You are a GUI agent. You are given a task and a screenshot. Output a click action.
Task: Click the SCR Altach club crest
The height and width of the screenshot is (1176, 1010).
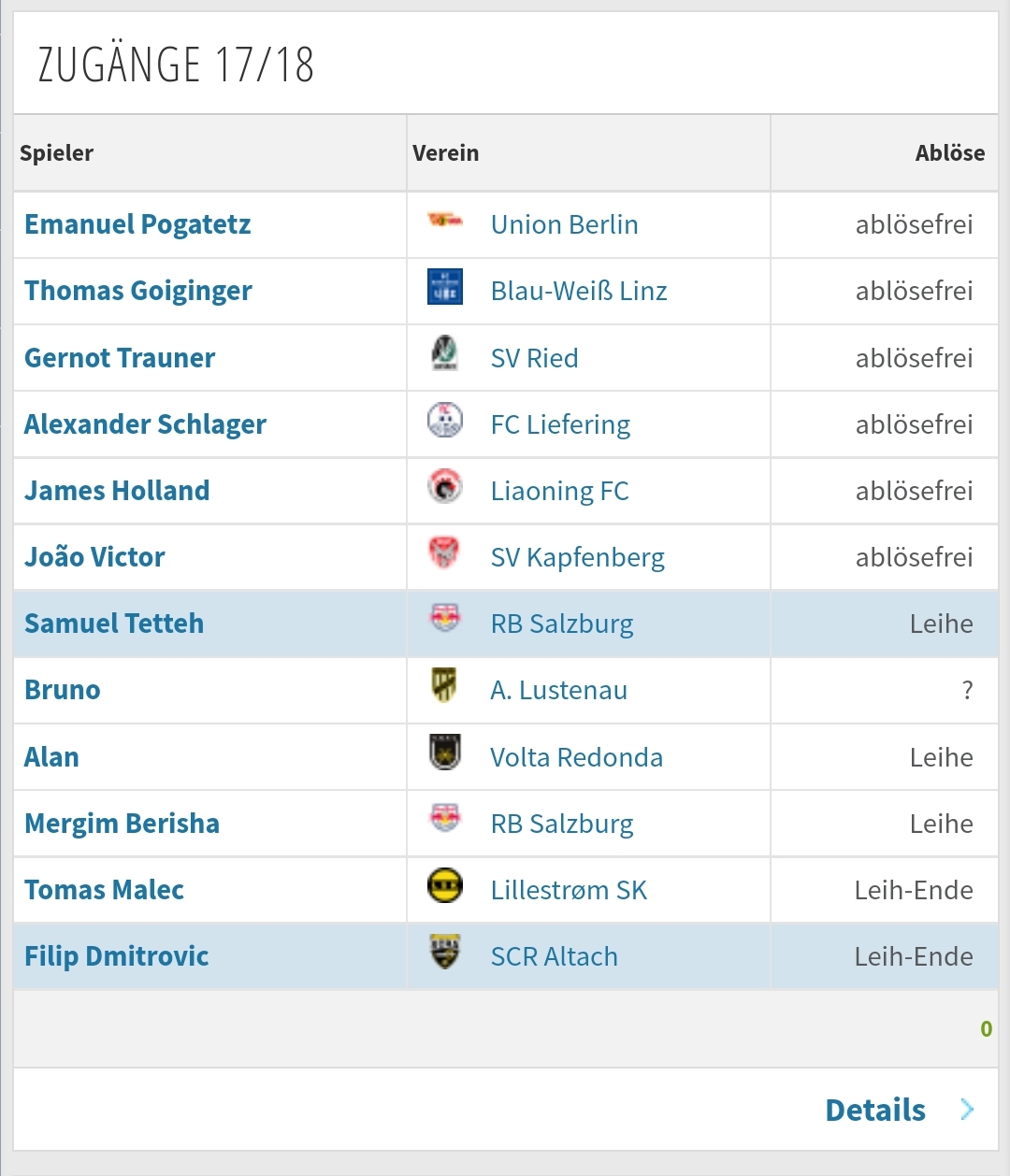[x=445, y=952]
